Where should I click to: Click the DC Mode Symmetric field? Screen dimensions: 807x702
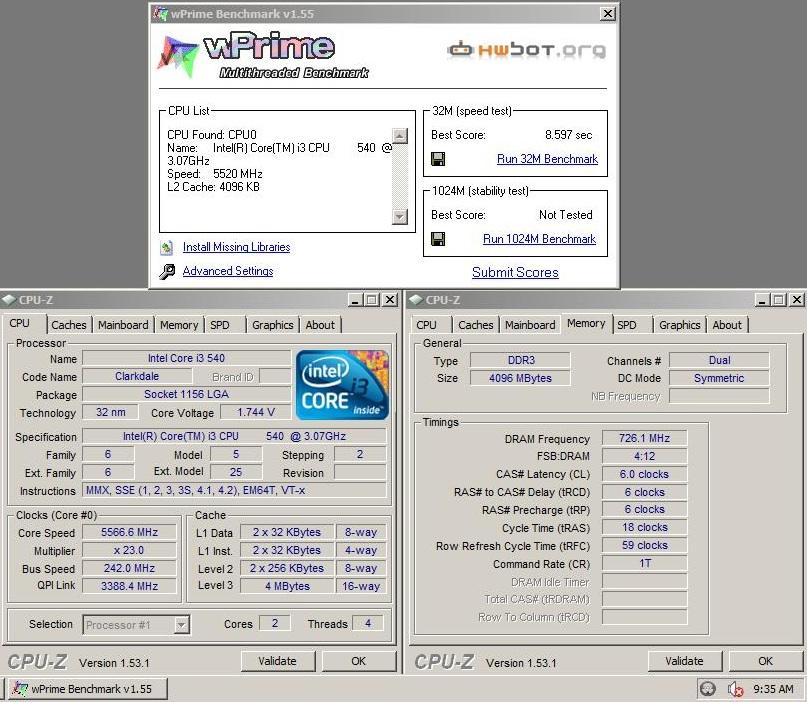pos(720,378)
